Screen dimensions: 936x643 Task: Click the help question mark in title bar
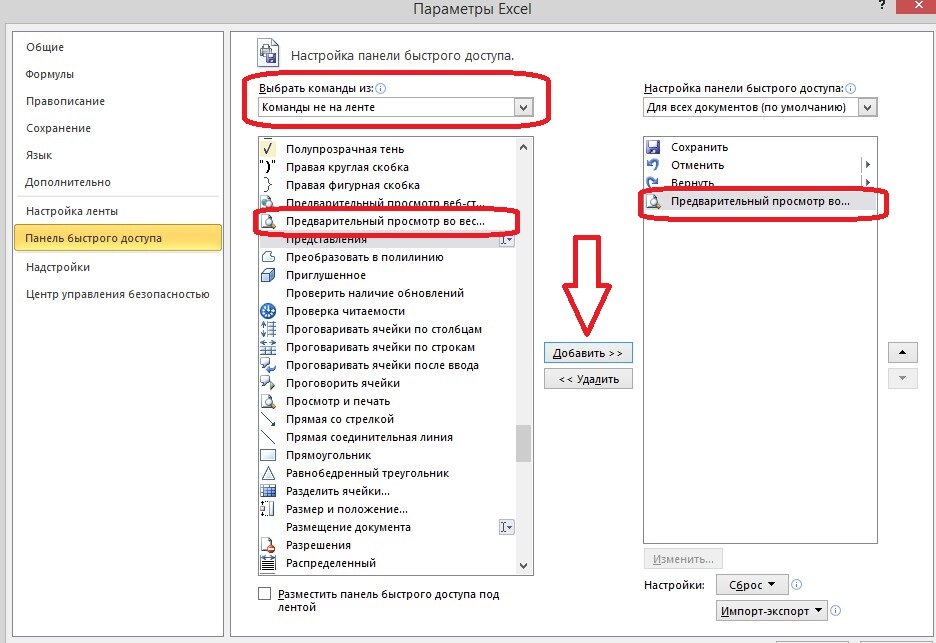point(882,5)
